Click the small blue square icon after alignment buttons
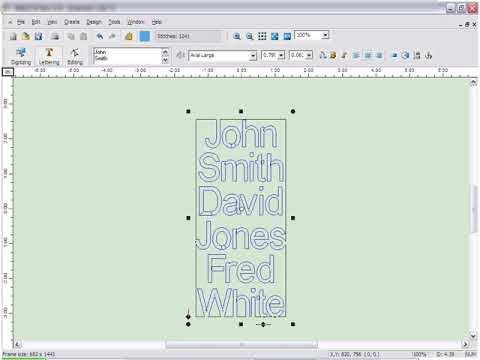 click(x=394, y=55)
